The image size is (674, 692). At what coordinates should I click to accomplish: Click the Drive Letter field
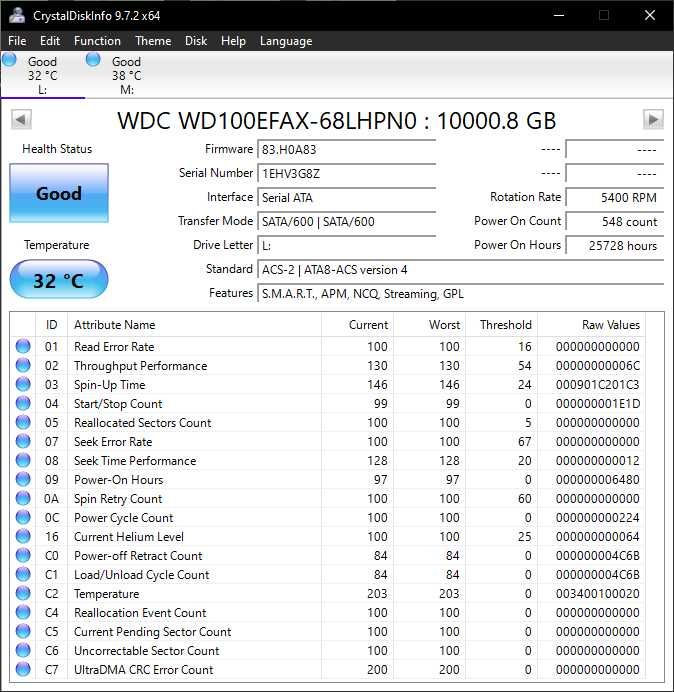346,245
